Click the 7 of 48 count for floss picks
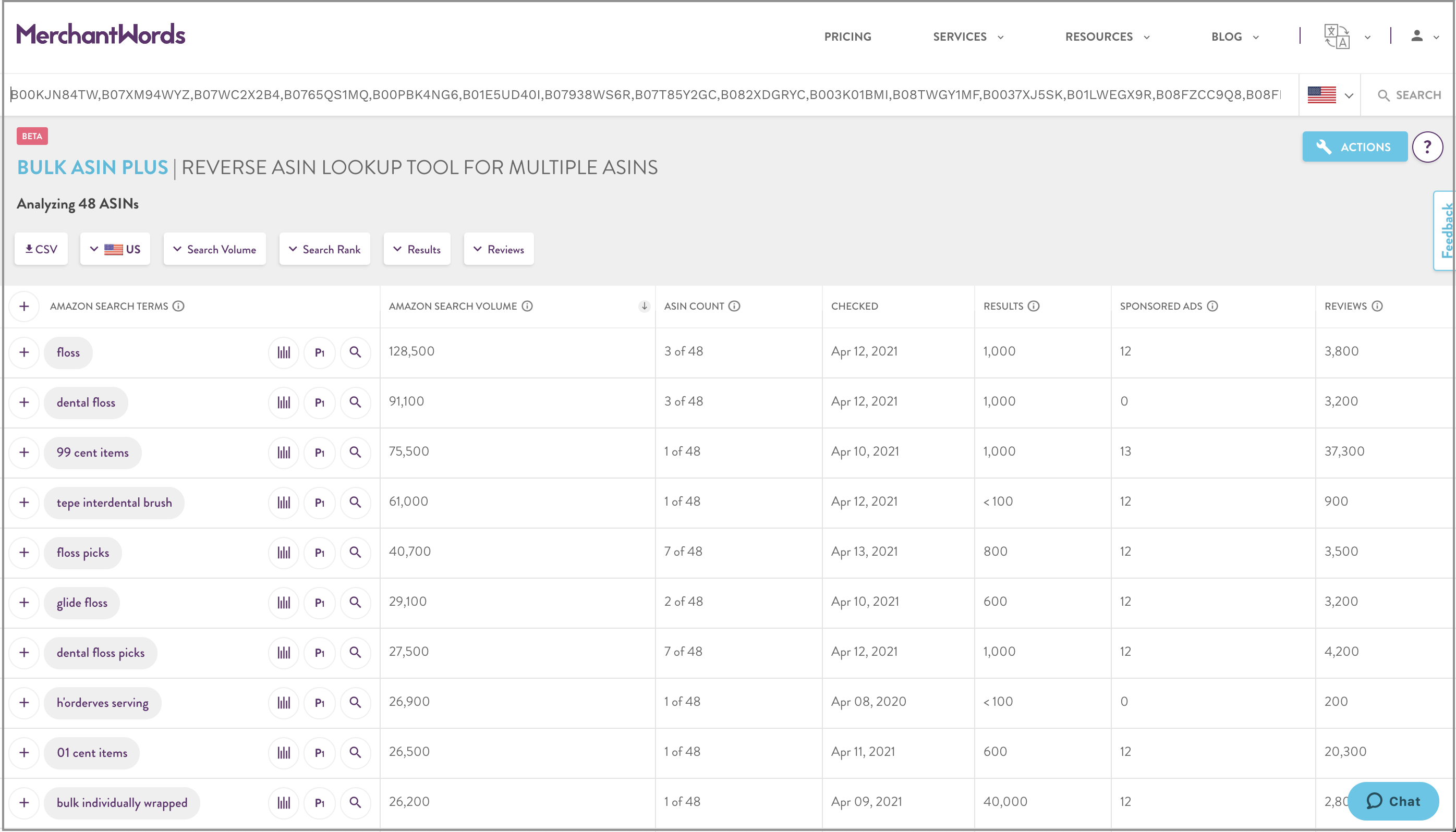The image size is (1456, 832). coord(683,552)
